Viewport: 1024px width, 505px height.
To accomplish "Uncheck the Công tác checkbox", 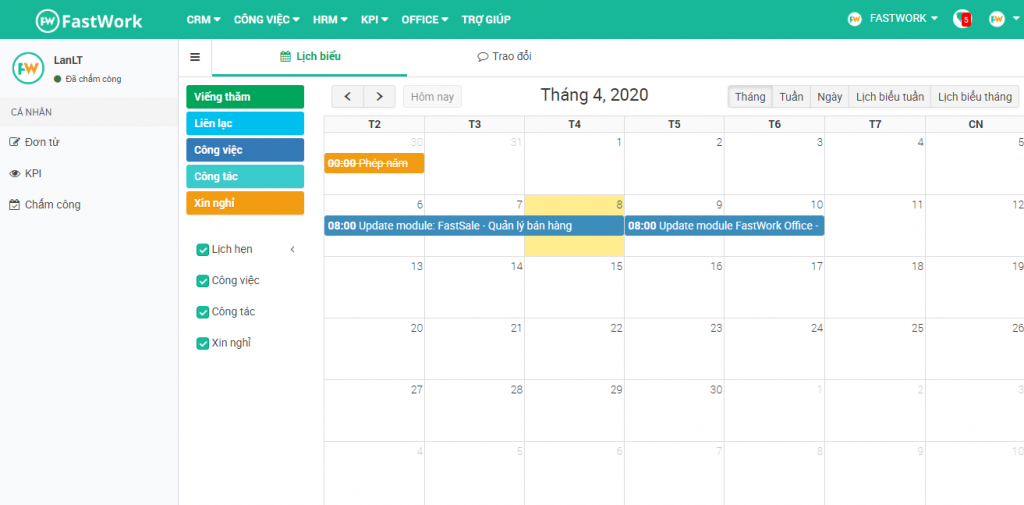I will (x=203, y=312).
